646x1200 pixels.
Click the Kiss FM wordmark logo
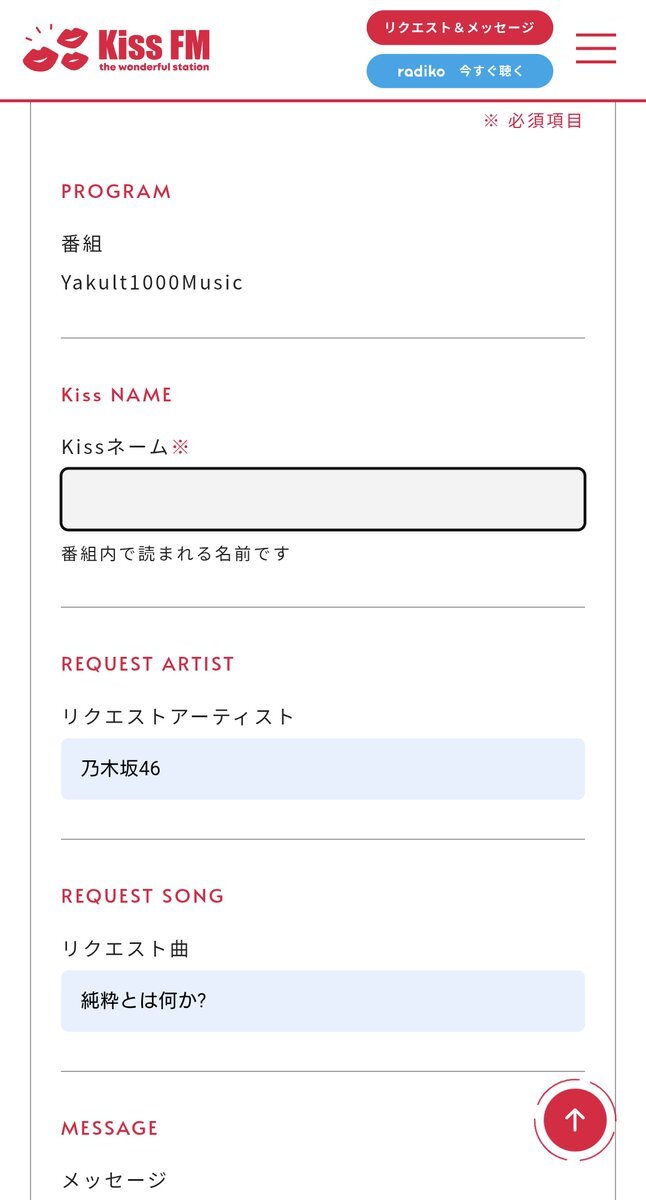click(x=154, y=49)
